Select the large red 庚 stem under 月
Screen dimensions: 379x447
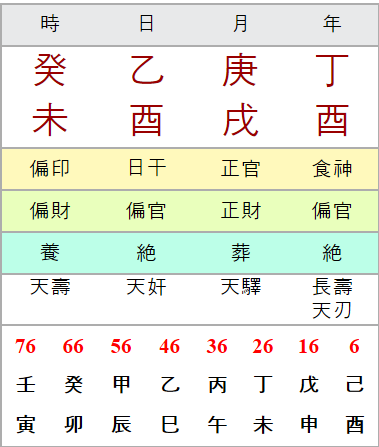click(240, 70)
